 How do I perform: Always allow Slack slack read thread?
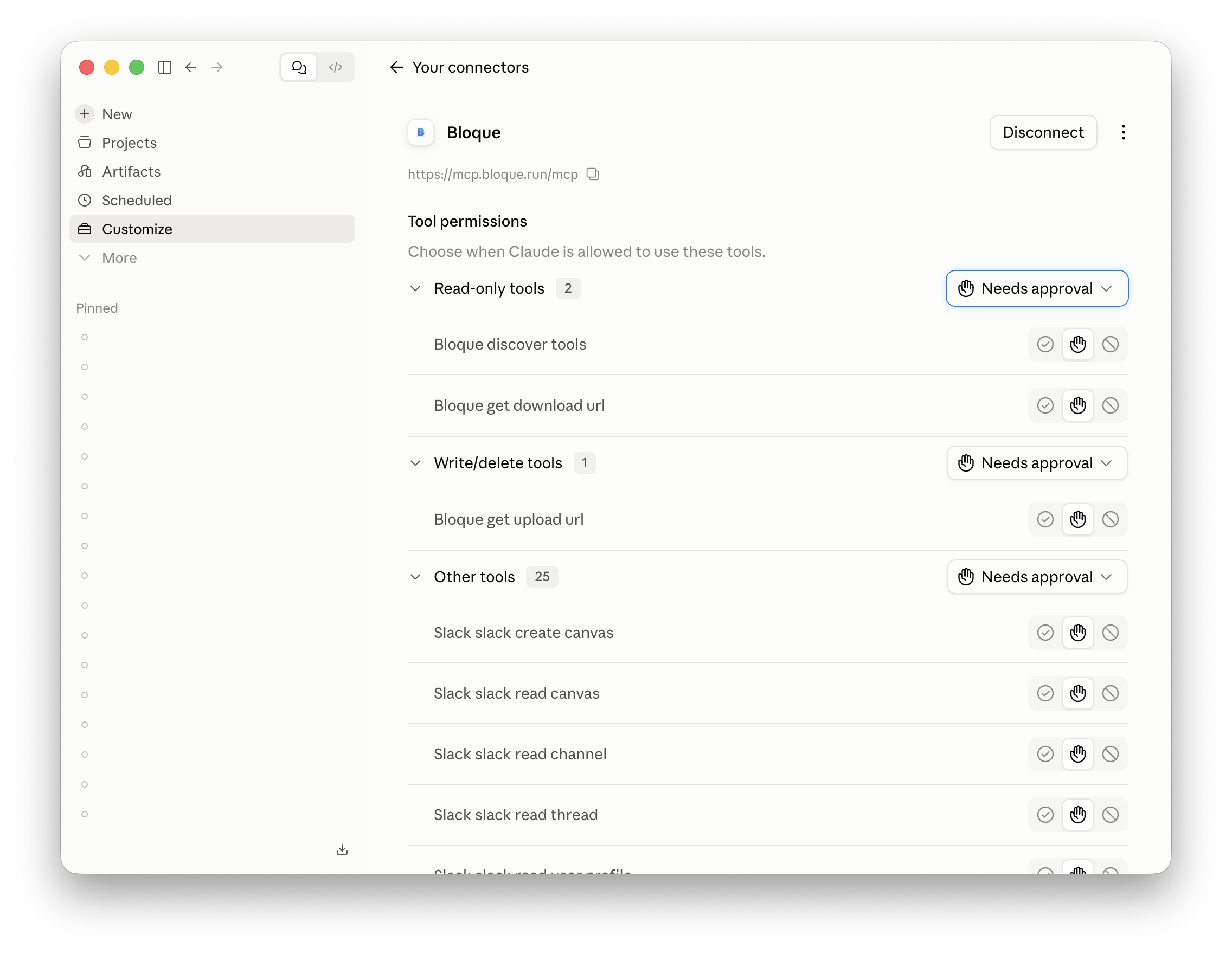point(1045,815)
